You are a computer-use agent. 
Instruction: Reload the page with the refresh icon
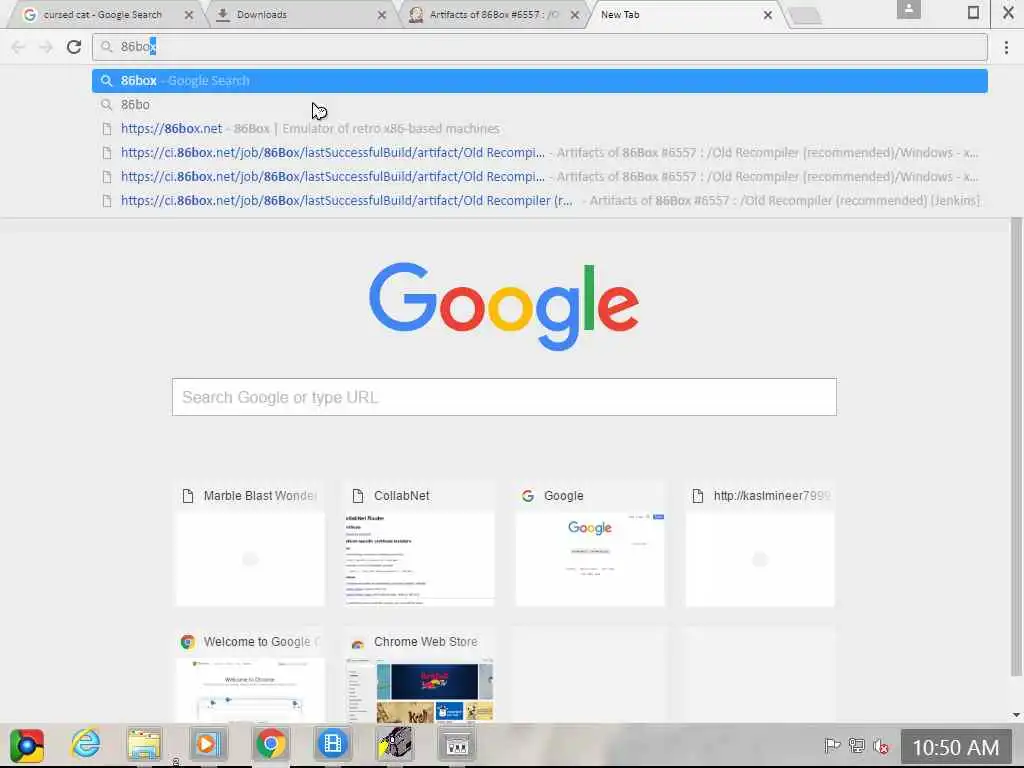pyautogui.click(x=74, y=46)
